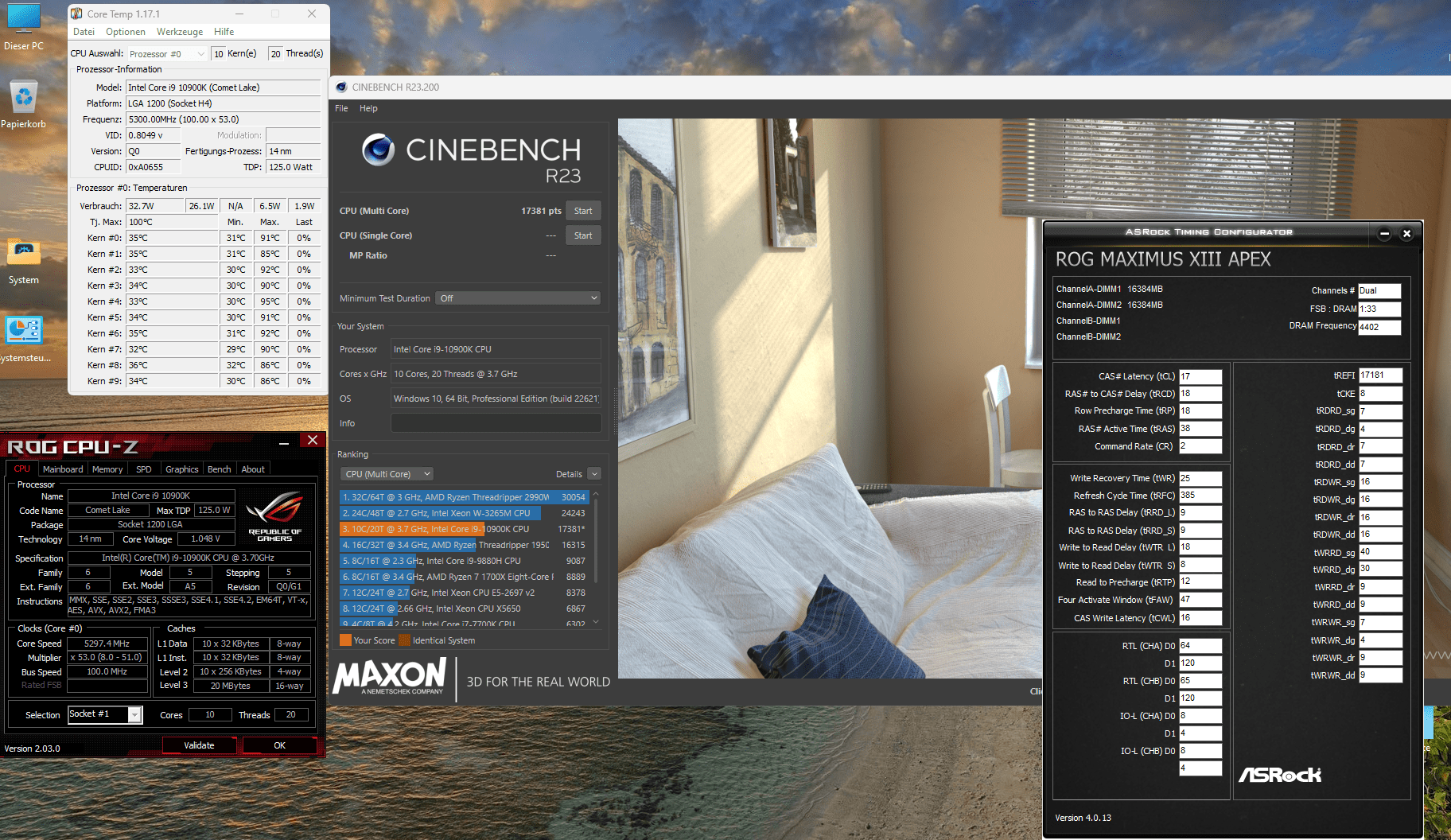Viewport: 1451px width, 840px height.
Task: Switch to the Bench tab in CPU-Z
Action: pyautogui.click(x=220, y=469)
